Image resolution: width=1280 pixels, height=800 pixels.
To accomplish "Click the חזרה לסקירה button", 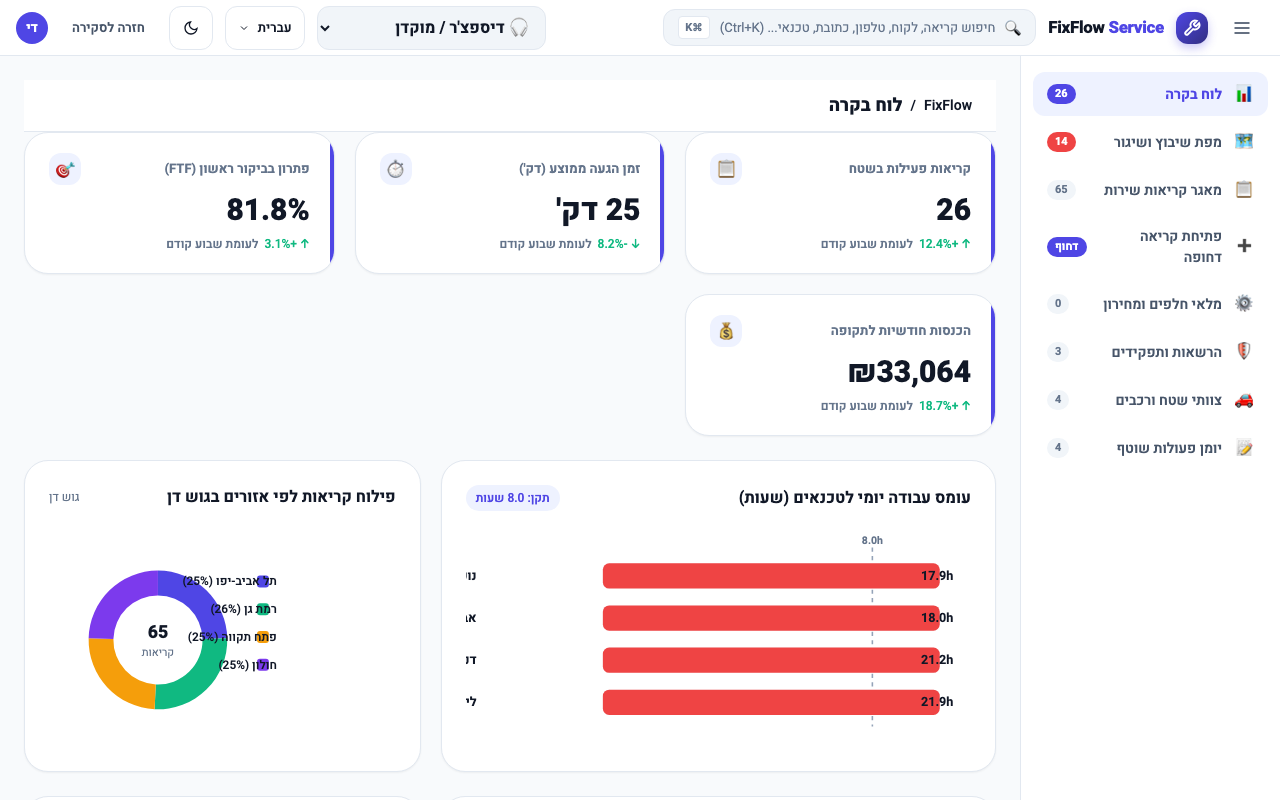I will click(108, 28).
